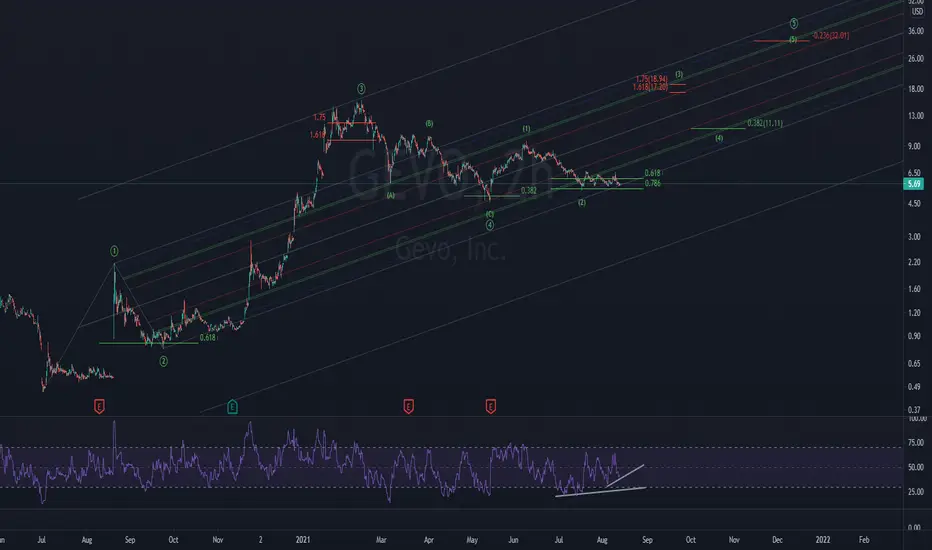Screen dimensions: 932x550
Task: Click the Feb label on time axis
Action: click(x=864, y=540)
